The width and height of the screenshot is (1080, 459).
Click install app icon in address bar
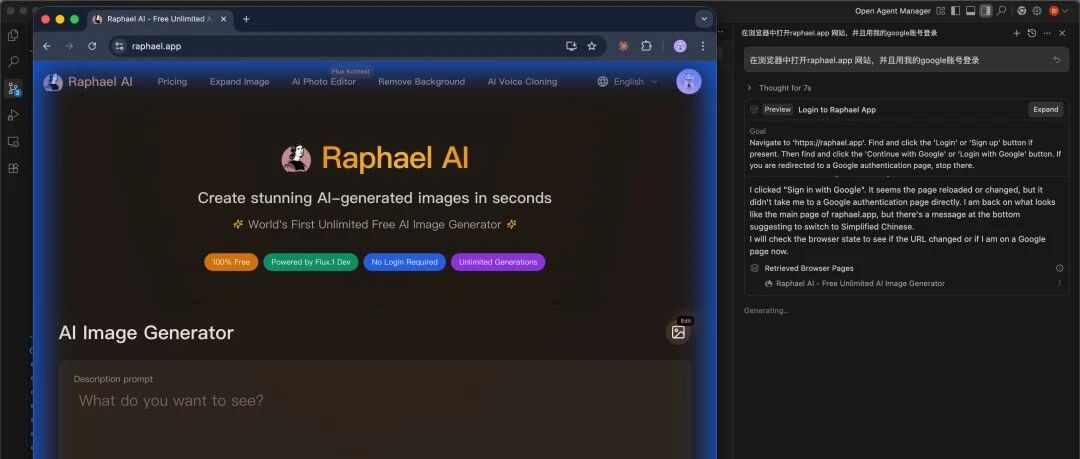(x=571, y=46)
